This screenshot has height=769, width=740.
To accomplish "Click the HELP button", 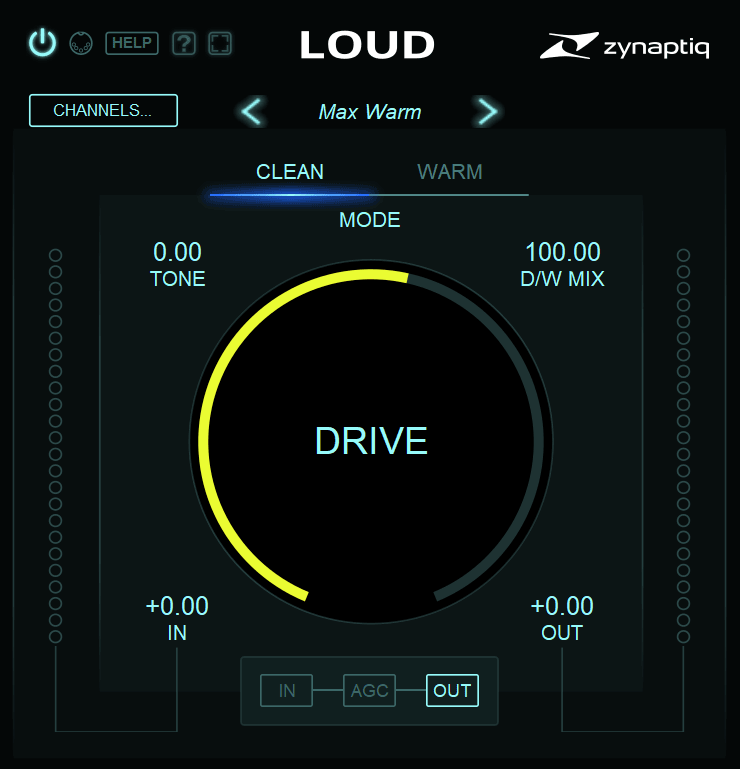I will [x=132, y=43].
